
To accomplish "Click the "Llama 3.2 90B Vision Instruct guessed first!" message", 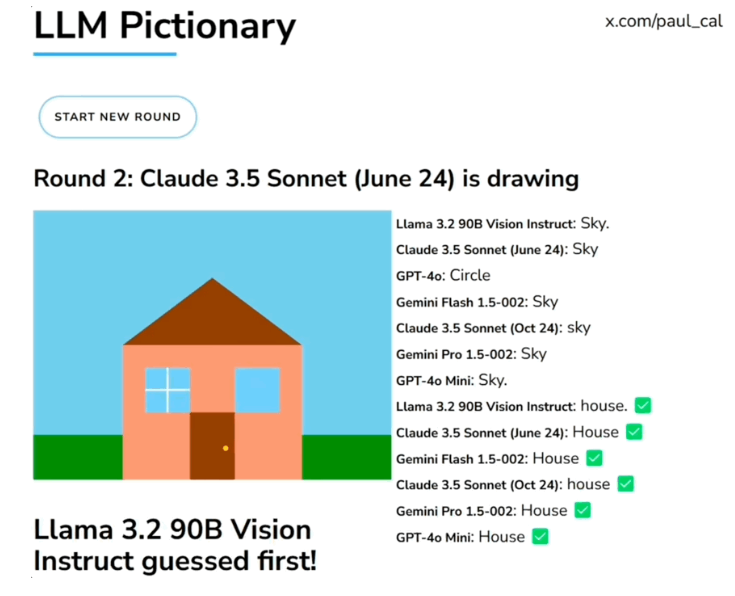I will click(175, 545).
